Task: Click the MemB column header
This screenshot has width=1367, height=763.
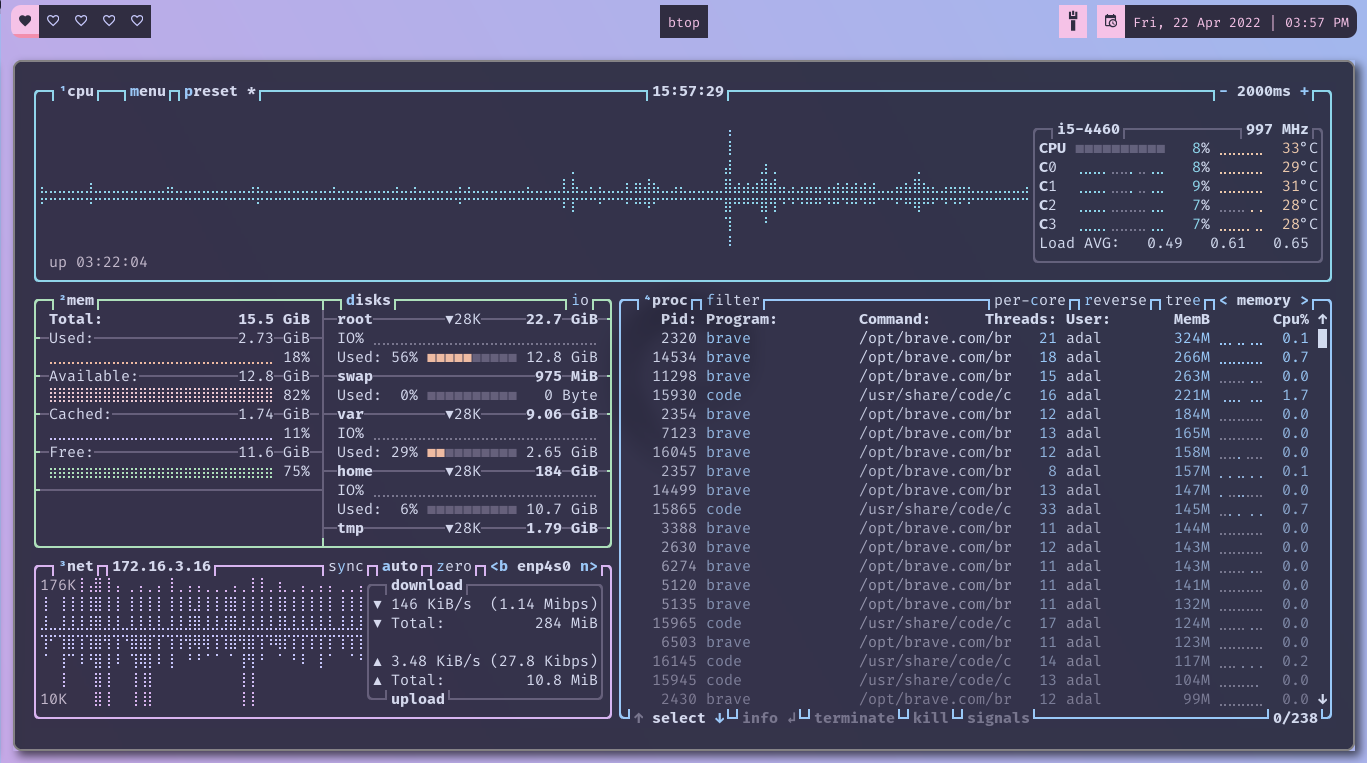Action: coord(1192,319)
